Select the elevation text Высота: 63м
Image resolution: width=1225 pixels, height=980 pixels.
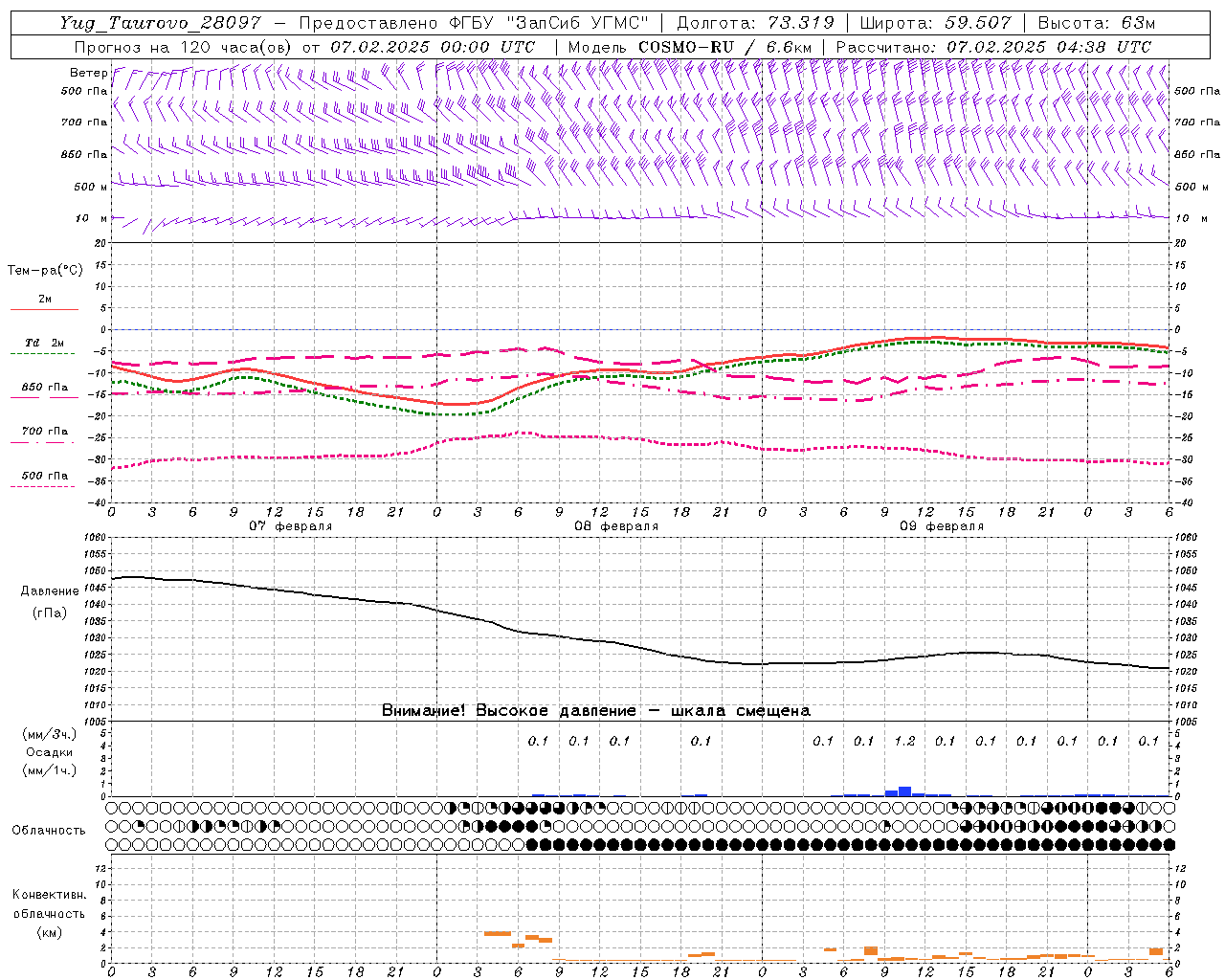(x=1096, y=23)
